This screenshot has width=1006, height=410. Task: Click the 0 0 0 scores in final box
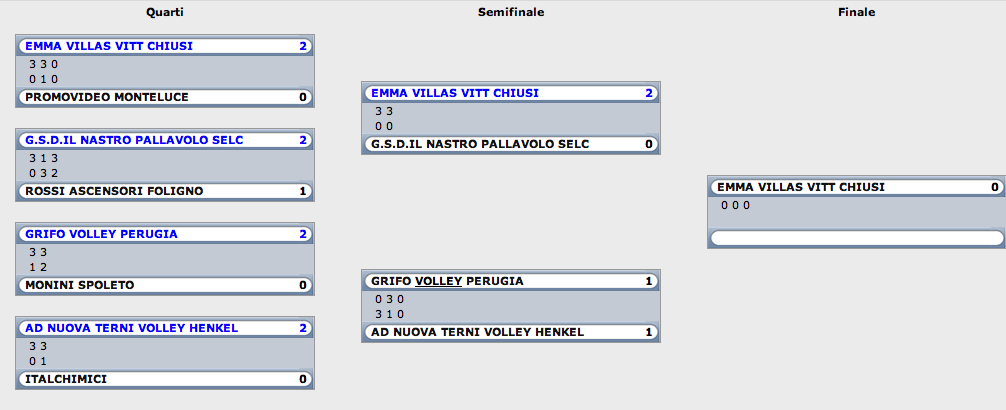(735, 205)
